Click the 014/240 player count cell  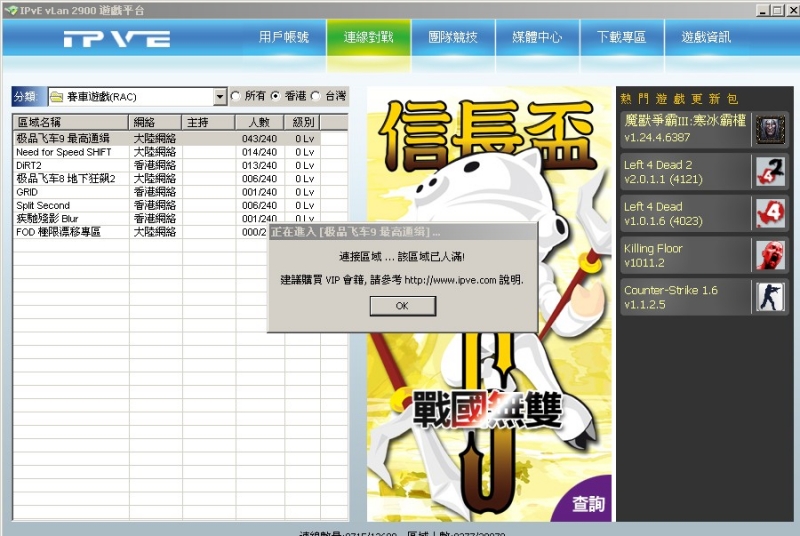tap(259, 152)
